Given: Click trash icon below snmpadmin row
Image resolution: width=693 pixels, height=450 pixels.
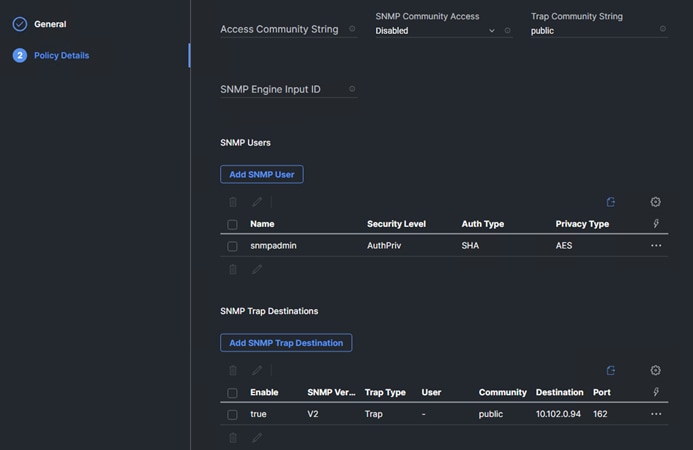Looking at the screenshot, I should (233, 269).
